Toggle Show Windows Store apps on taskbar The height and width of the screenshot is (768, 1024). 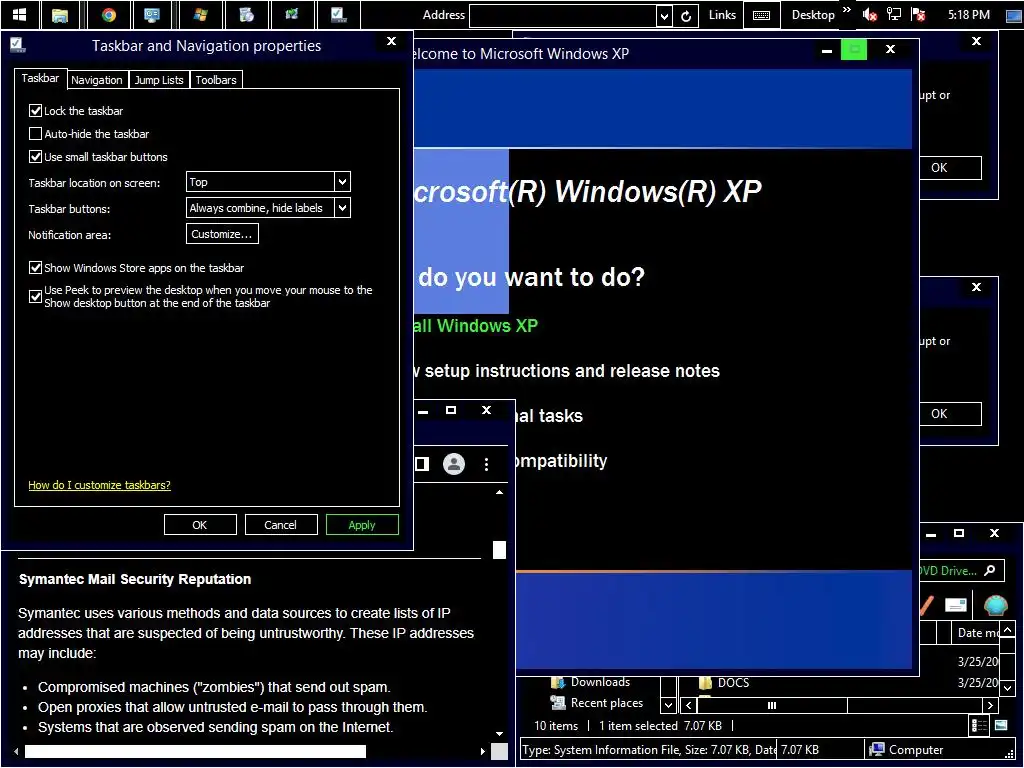click(x=36, y=267)
